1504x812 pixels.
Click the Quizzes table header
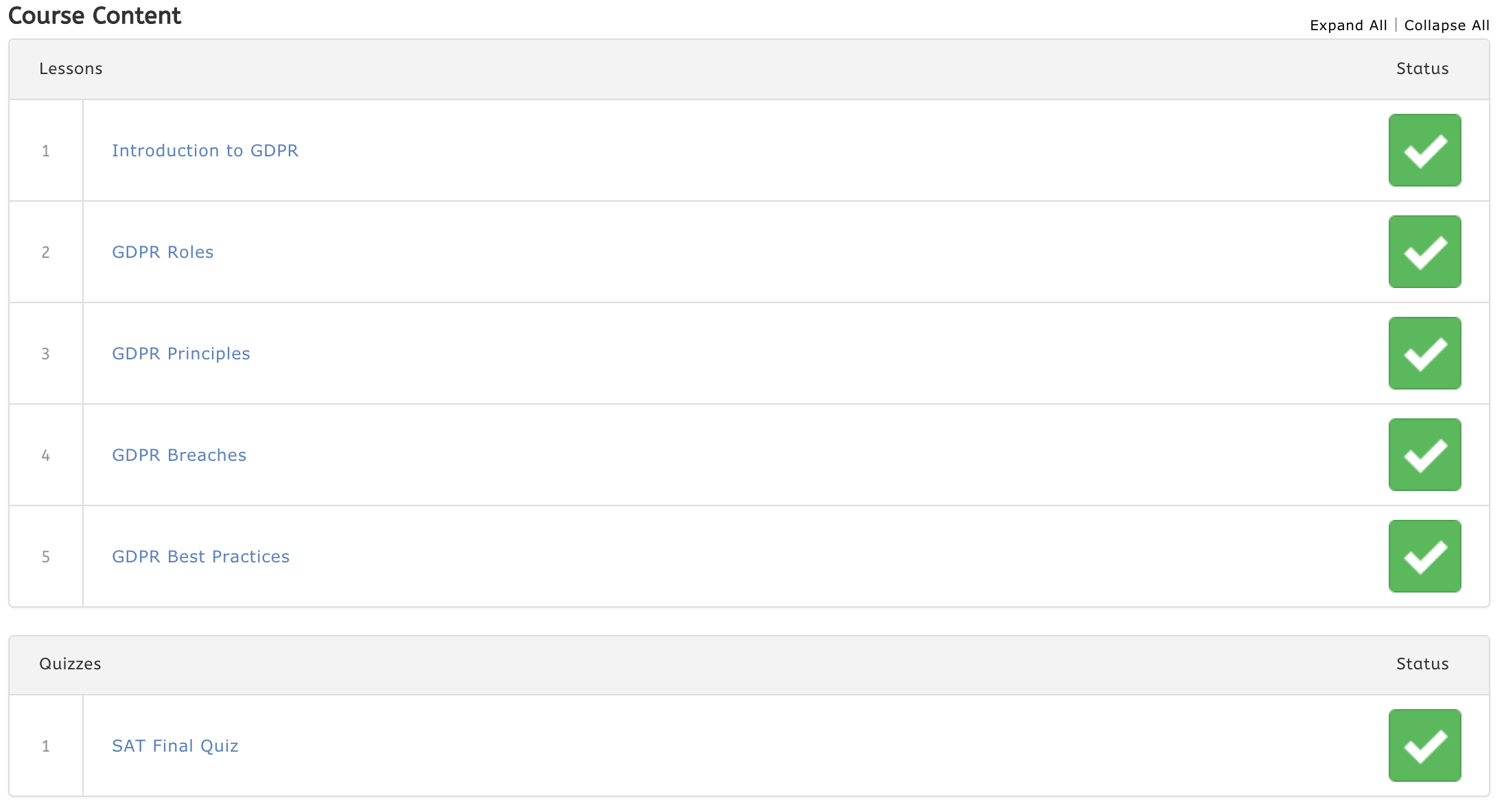[x=70, y=664]
